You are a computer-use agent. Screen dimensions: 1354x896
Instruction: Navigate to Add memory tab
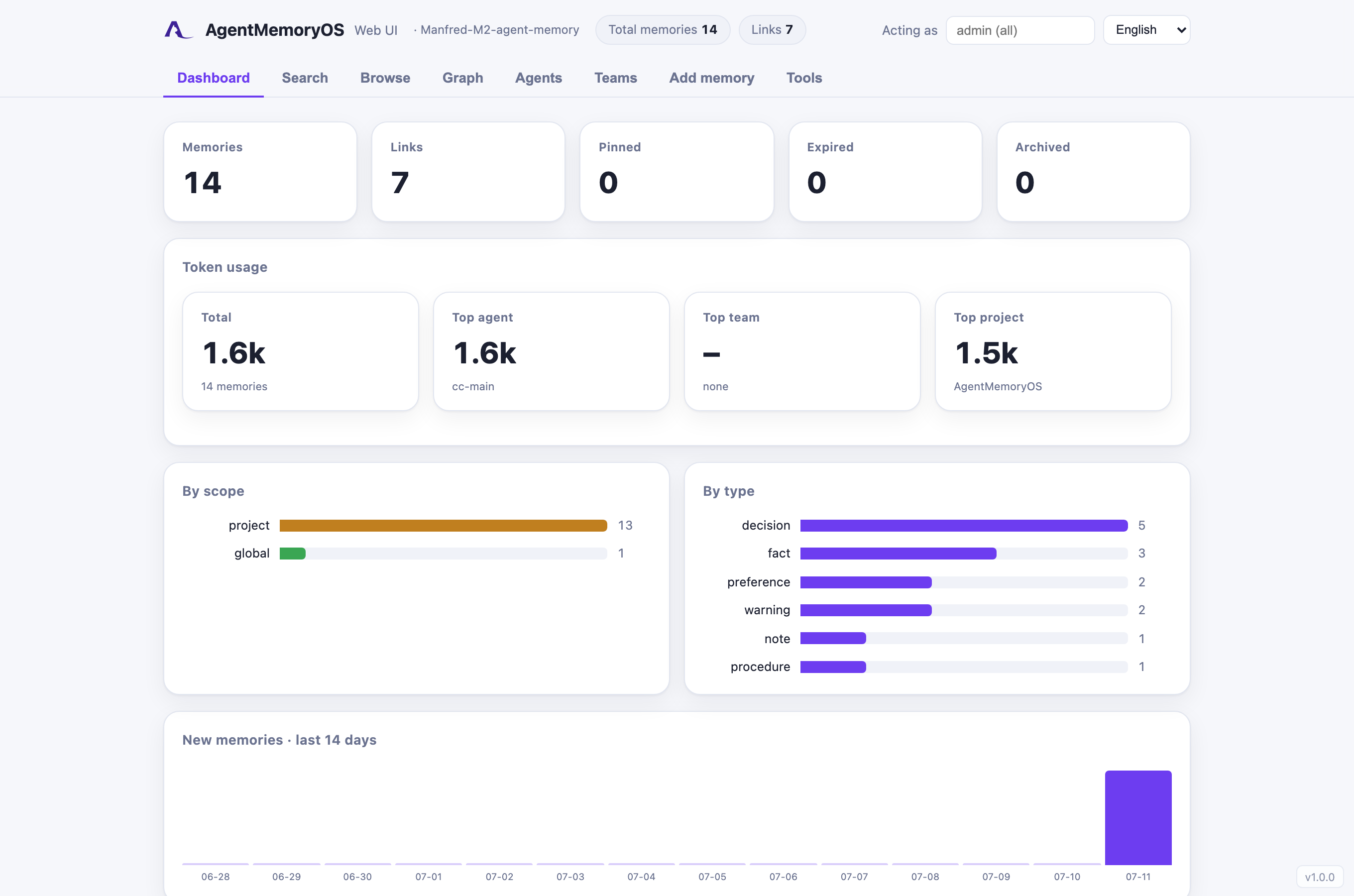(x=711, y=78)
